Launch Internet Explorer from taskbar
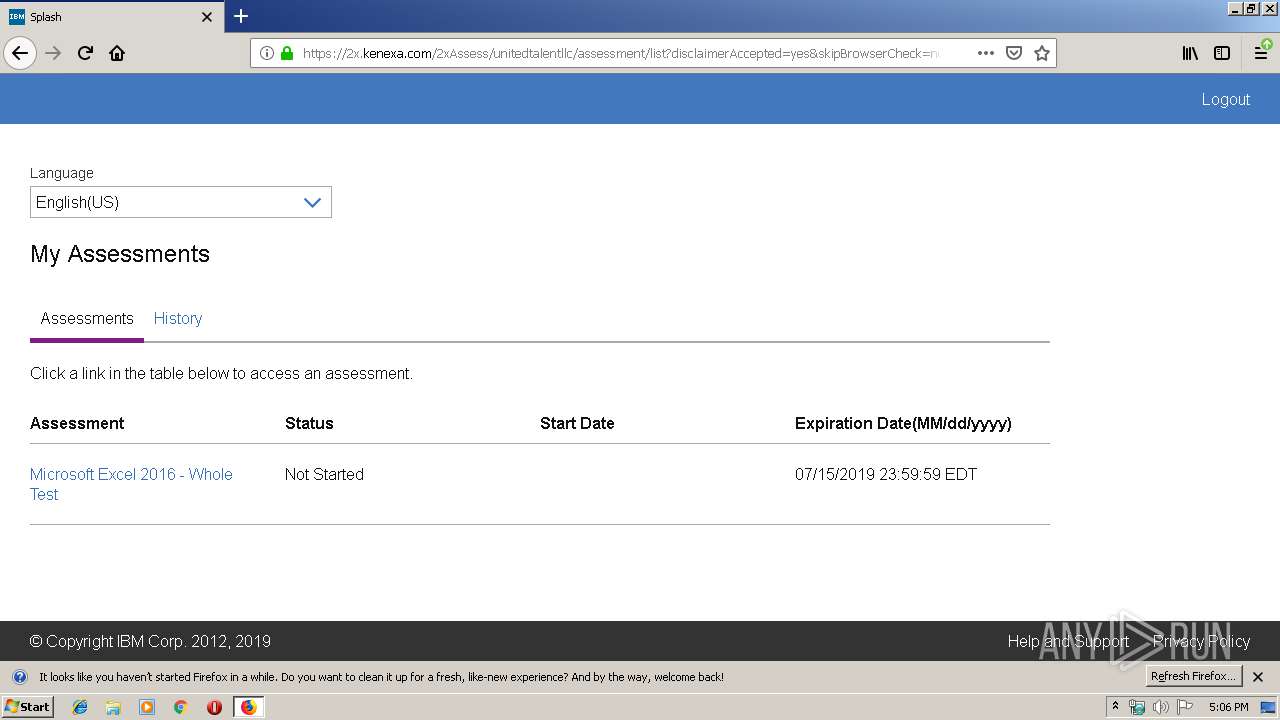 (80, 707)
